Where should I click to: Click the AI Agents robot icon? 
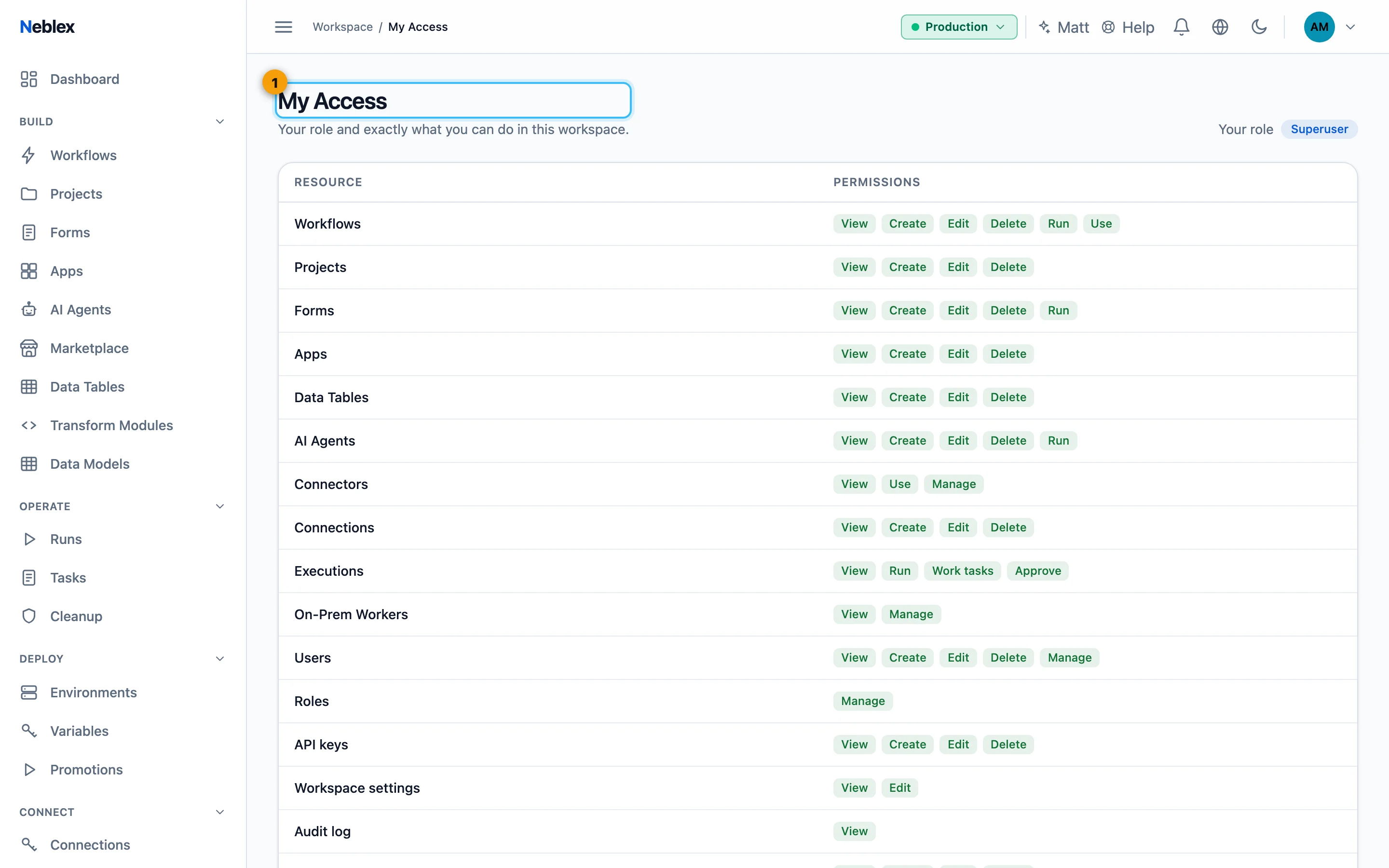[29, 310]
